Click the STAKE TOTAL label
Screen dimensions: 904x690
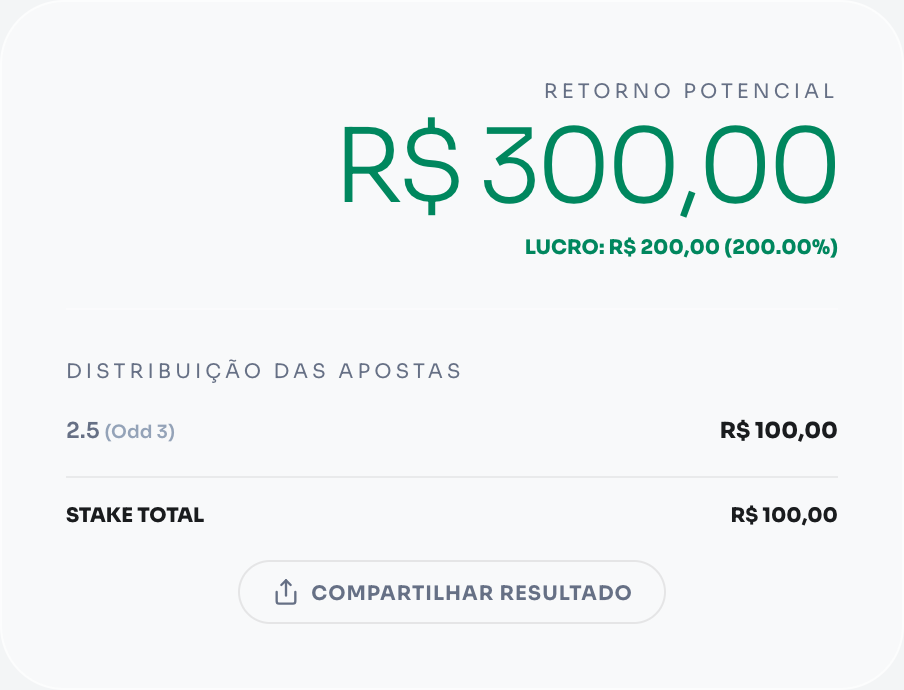coord(134,514)
